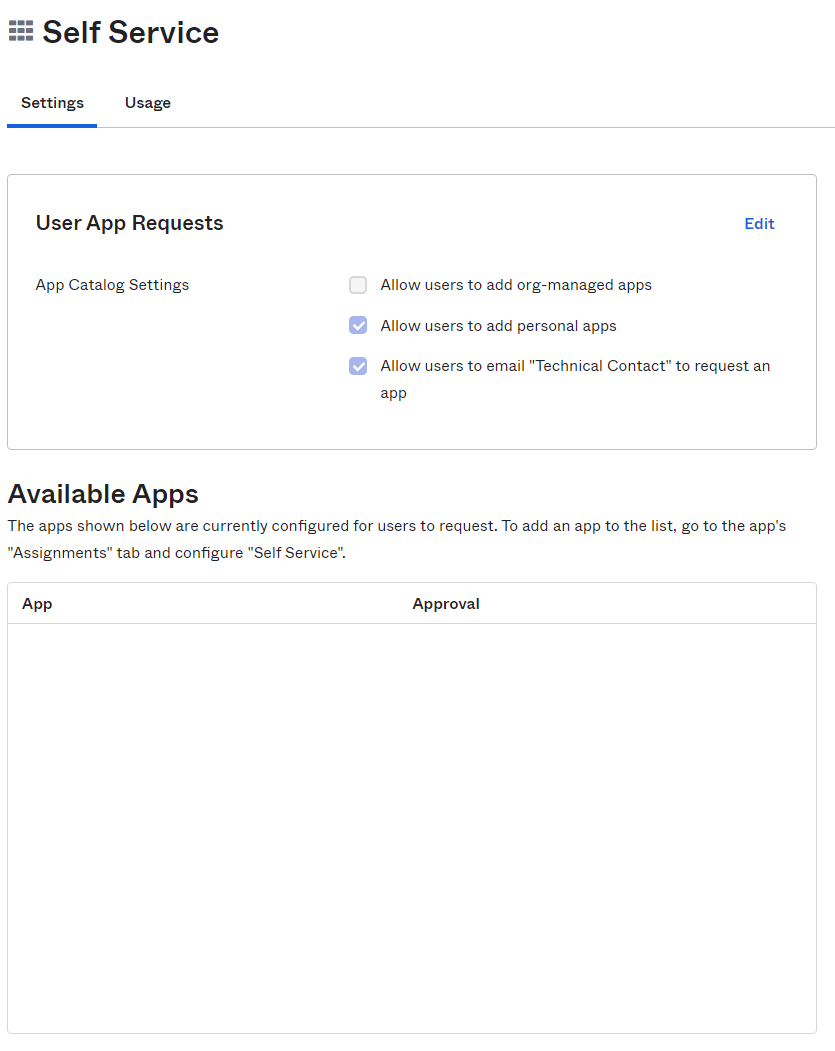Viewport: 835px width, 1051px height.
Task: Click the 'Allow users to add org-managed apps' label
Action: 516,285
